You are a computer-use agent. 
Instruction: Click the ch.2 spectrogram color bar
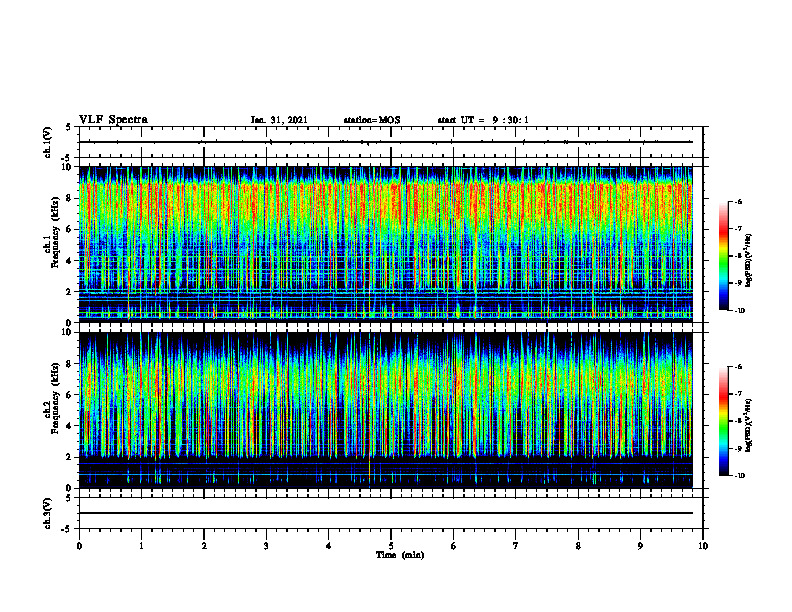pyautogui.click(x=723, y=421)
